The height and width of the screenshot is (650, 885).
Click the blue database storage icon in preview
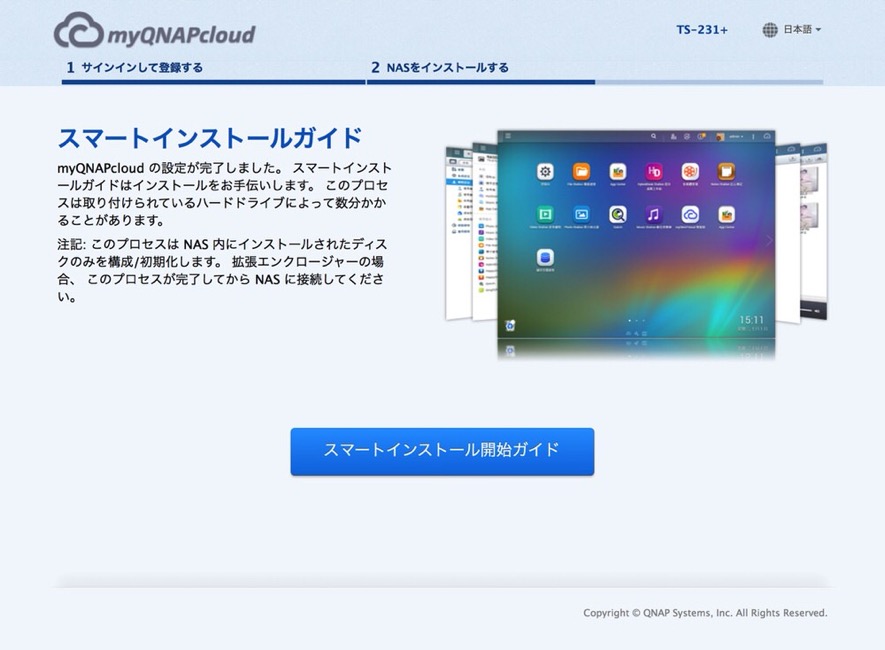click(x=545, y=258)
